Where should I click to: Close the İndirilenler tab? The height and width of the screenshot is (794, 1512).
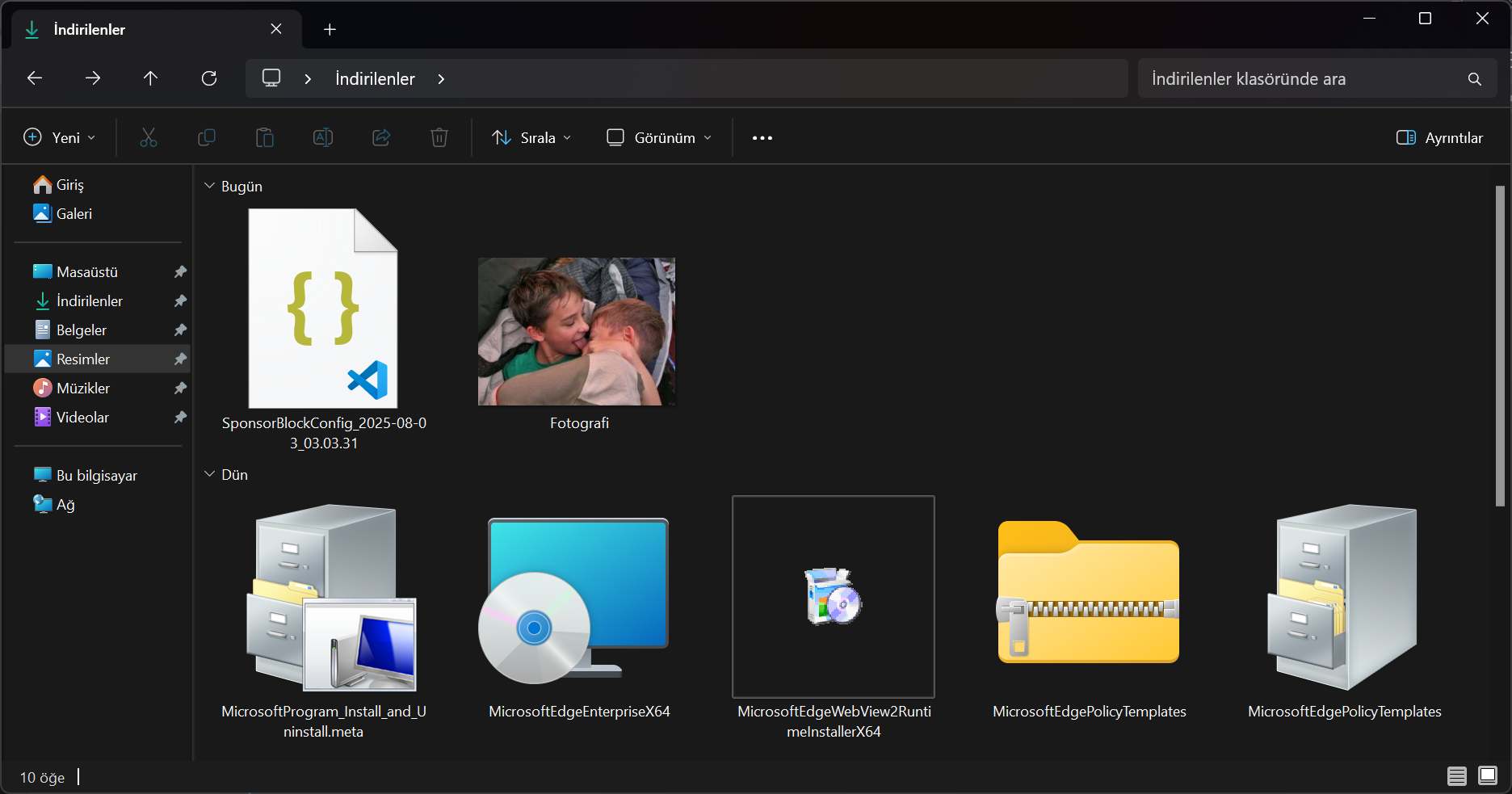[x=276, y=29]
